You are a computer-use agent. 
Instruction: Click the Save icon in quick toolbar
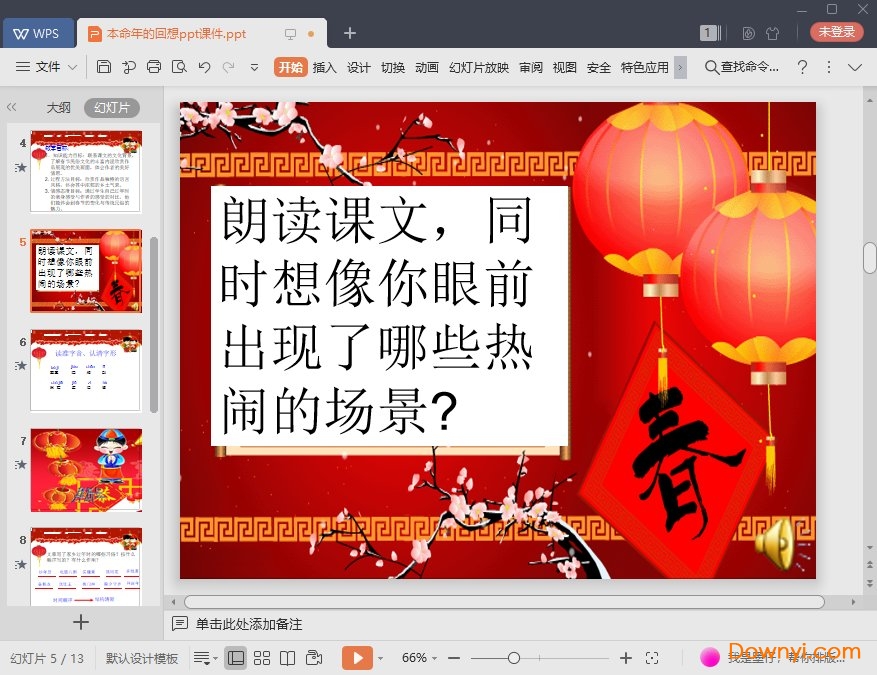tap(104, 67)
